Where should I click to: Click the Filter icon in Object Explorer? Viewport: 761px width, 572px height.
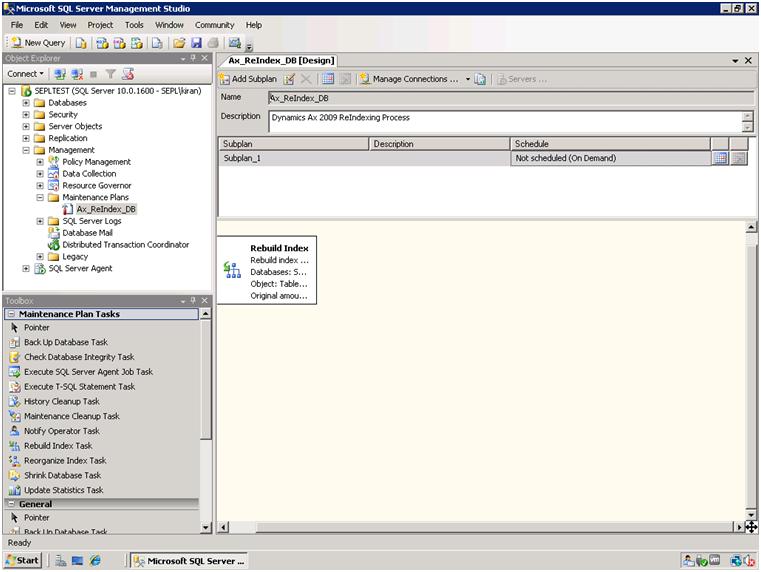pos(111,74)
